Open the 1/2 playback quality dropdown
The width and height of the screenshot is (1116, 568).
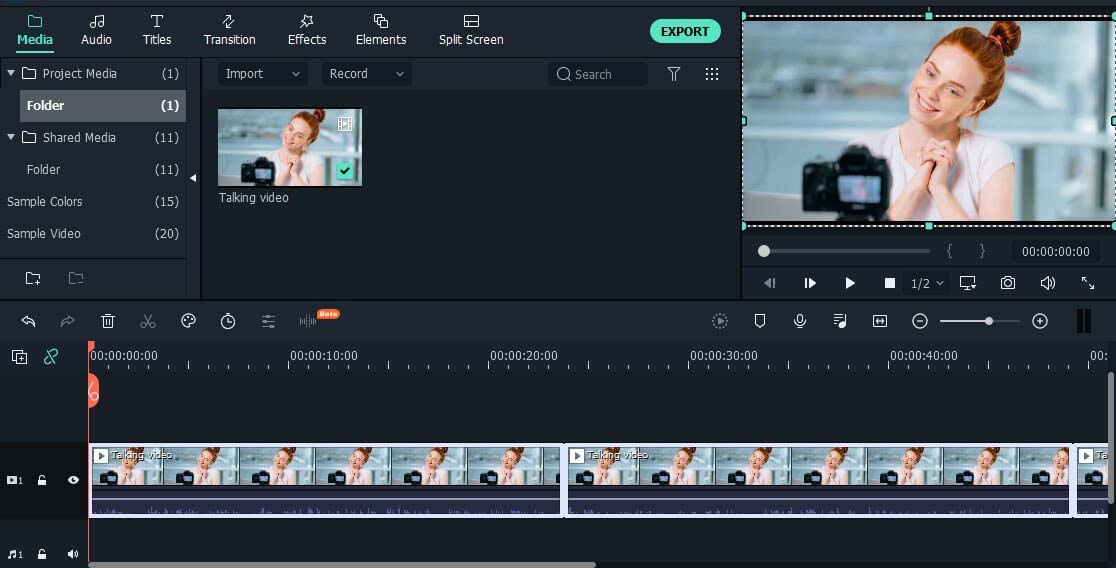click(927, 283)
